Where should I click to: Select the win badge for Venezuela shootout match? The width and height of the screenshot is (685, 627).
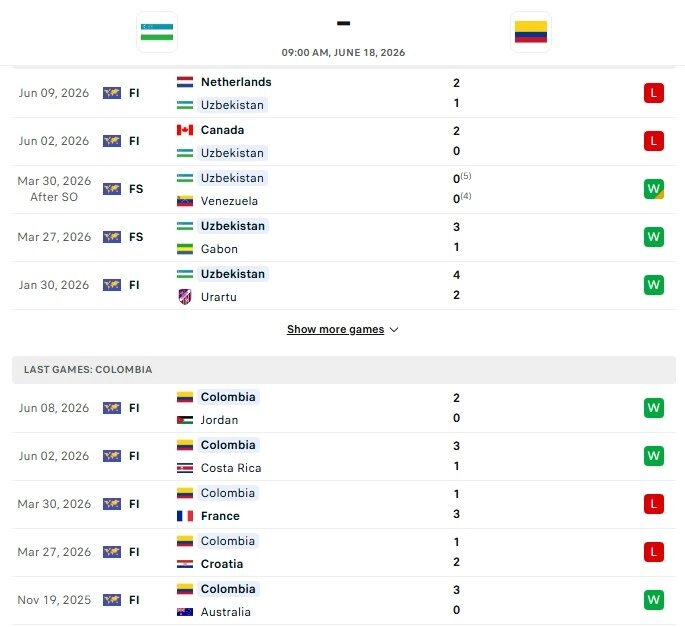654,189
